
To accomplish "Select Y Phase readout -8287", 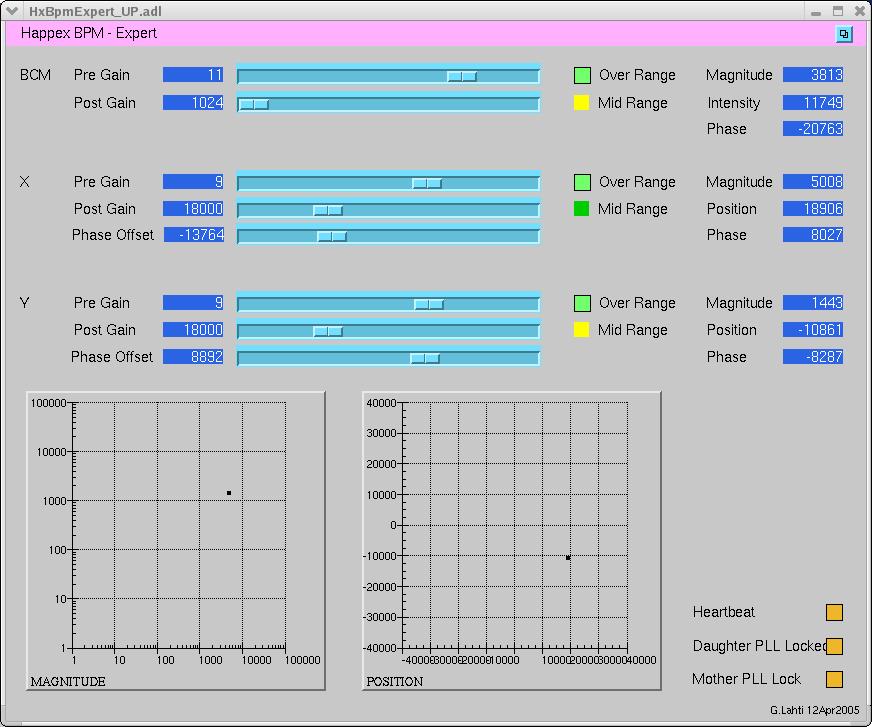I will coord(813,357).
